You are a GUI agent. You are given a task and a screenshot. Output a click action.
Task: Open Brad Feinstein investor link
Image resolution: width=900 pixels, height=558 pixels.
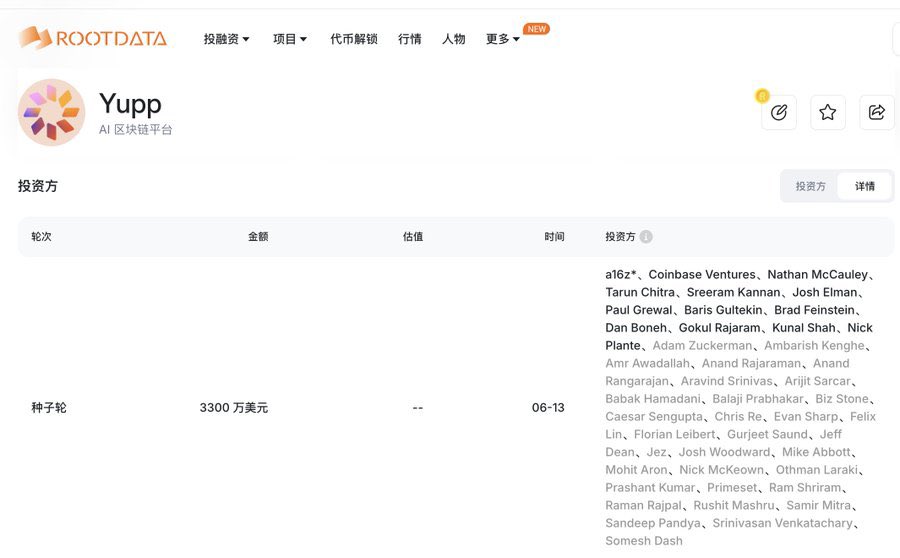pyautogui.click(x=814, y=310)
